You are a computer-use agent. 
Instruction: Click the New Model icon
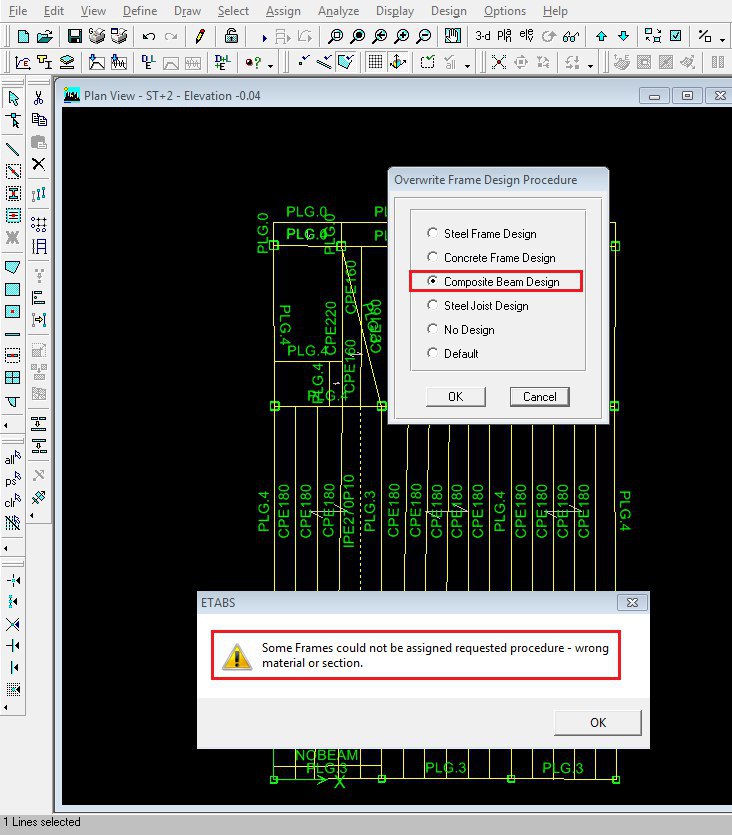(x=22, y=36)
